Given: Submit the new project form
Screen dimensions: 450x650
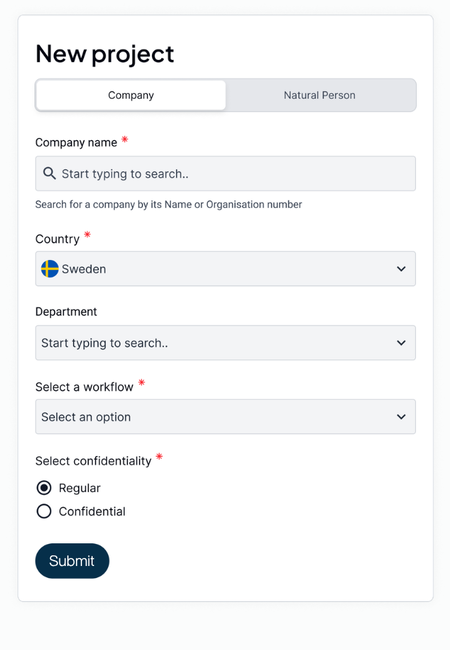Looking at the screenshot, I should click(x=72, y=561).
